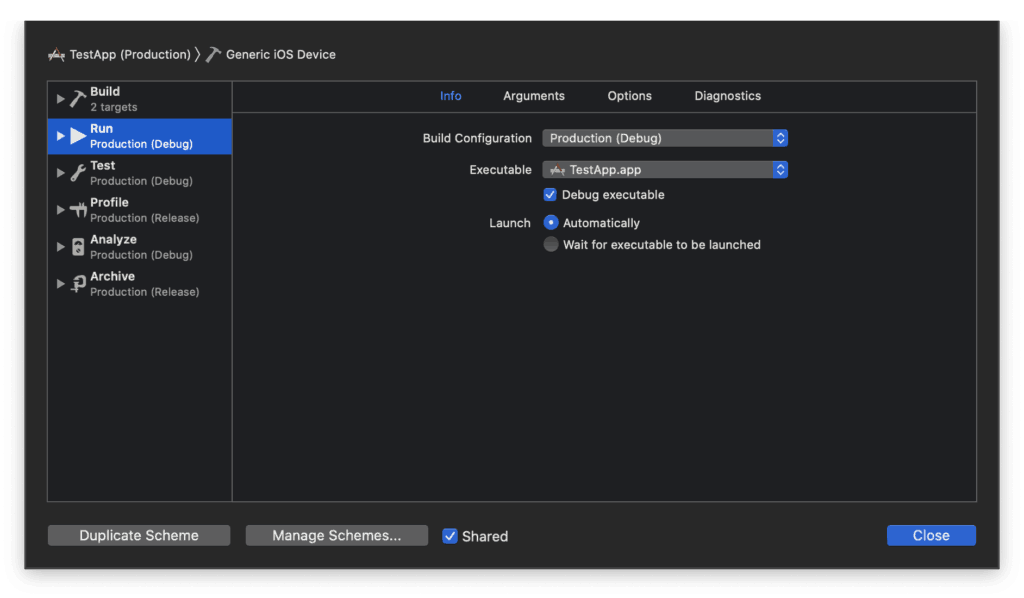Click the Manage Schemes button

(336, 536)
